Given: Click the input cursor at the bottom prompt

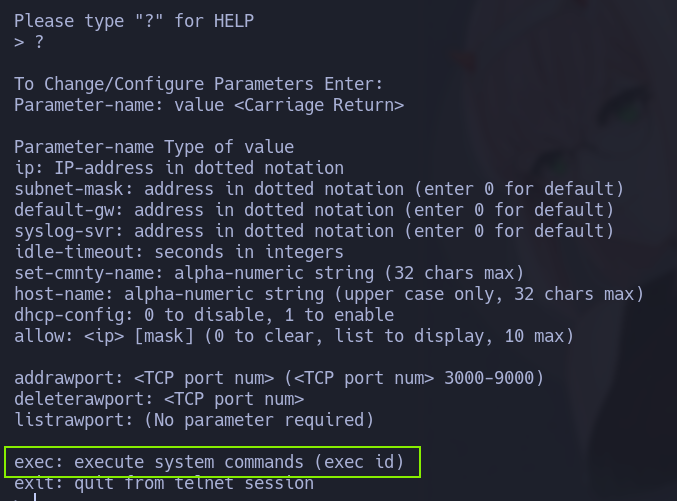Looking at the screenshot, I should tap(33, 497).
